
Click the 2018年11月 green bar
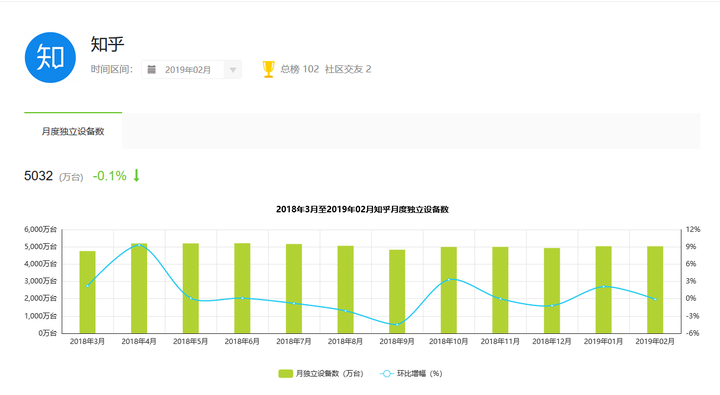point(501,290)
